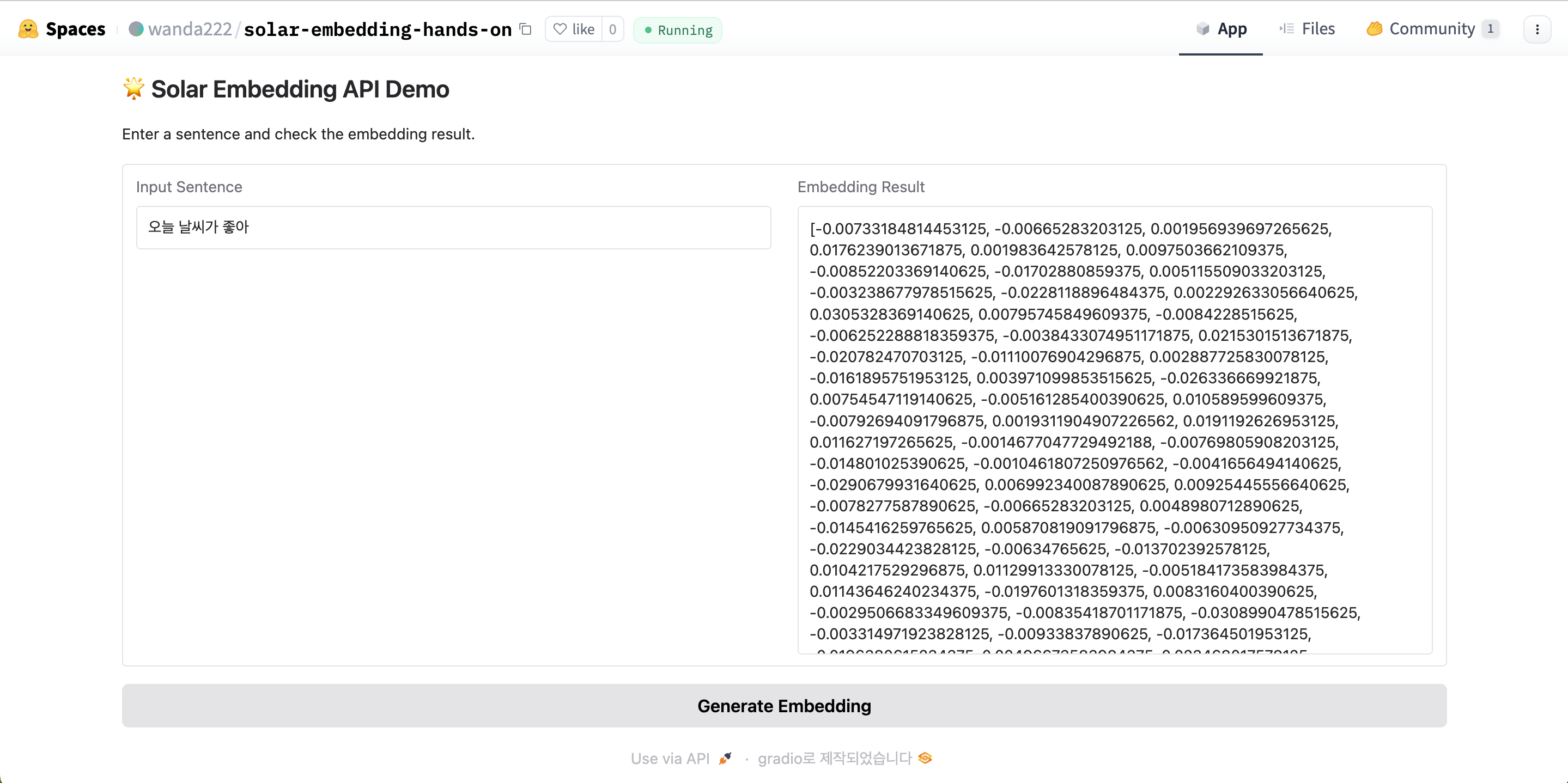Click the Input Sentence text field
Image resolution: width=1568 pixels, height=783 pixels.
pos(453,227)
